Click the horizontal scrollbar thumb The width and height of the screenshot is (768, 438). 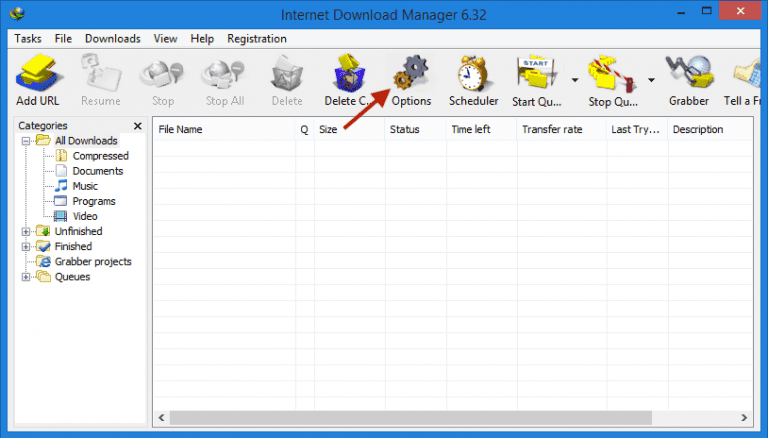tap(410, 418)
